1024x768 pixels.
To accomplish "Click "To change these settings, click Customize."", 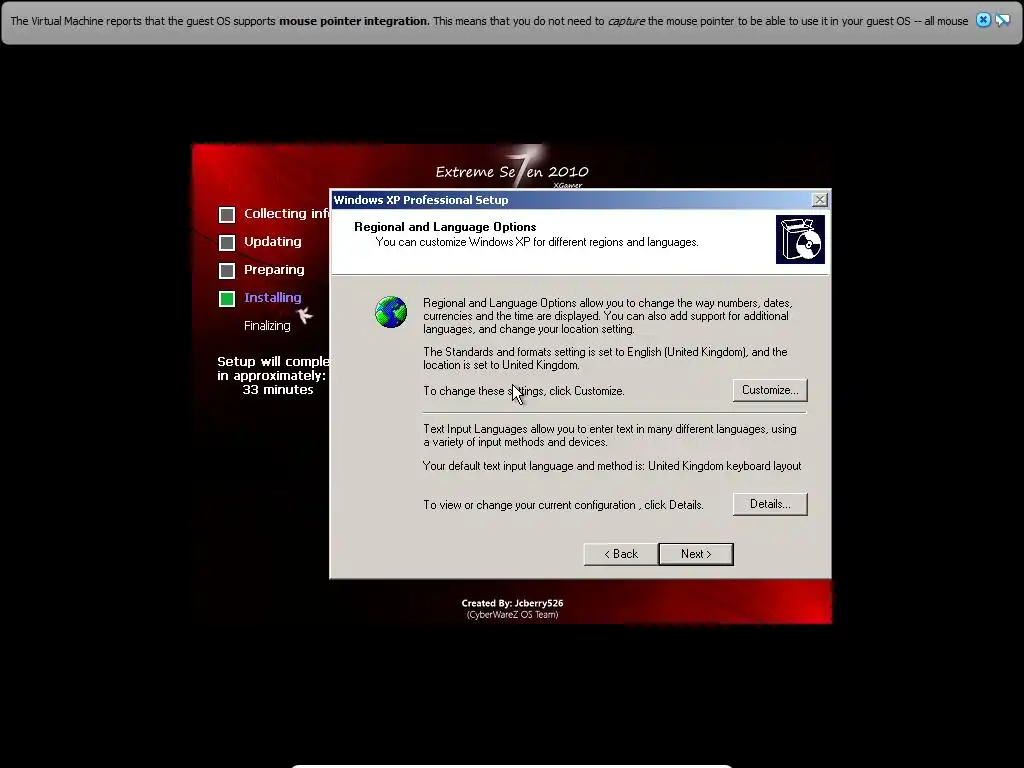I will [x=524, y=391].
